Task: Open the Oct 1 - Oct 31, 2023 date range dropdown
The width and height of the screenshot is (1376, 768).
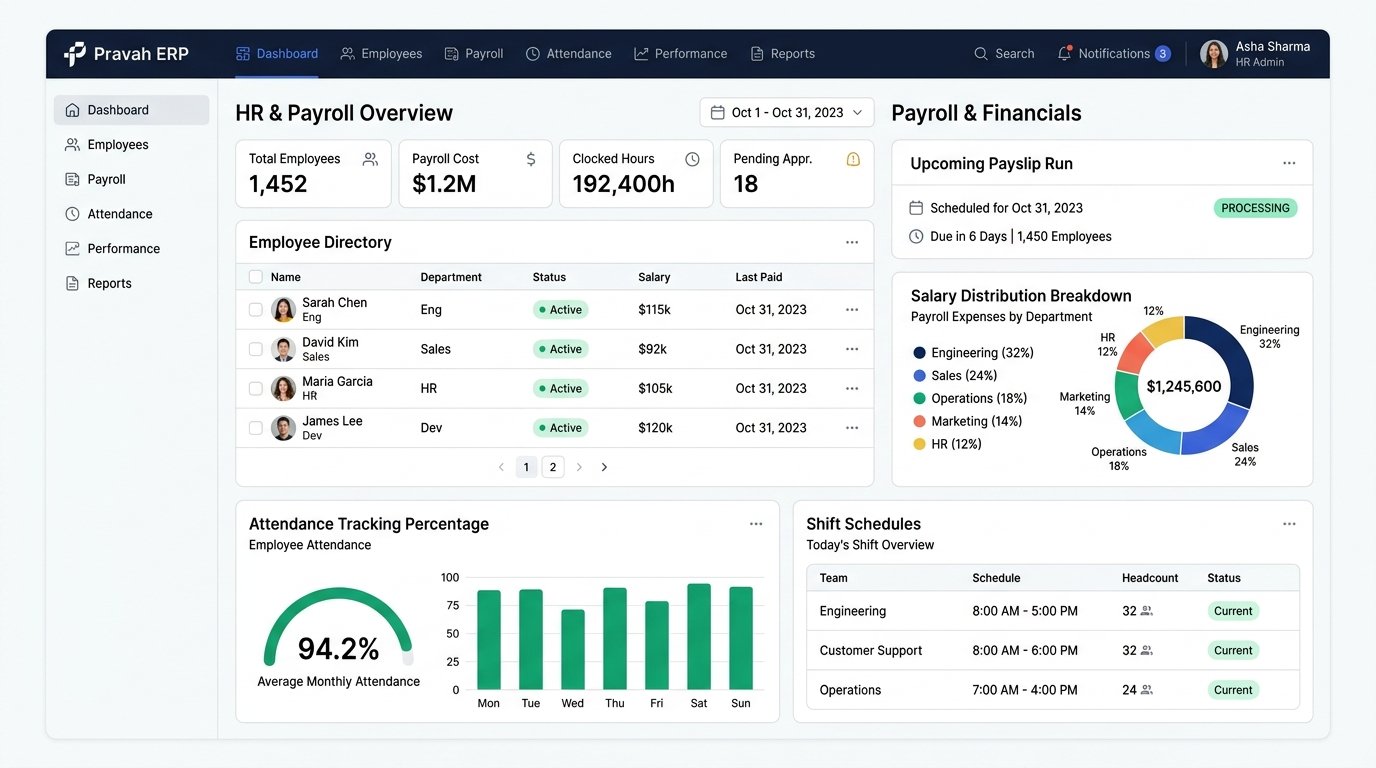Action: tap(787, 113)
